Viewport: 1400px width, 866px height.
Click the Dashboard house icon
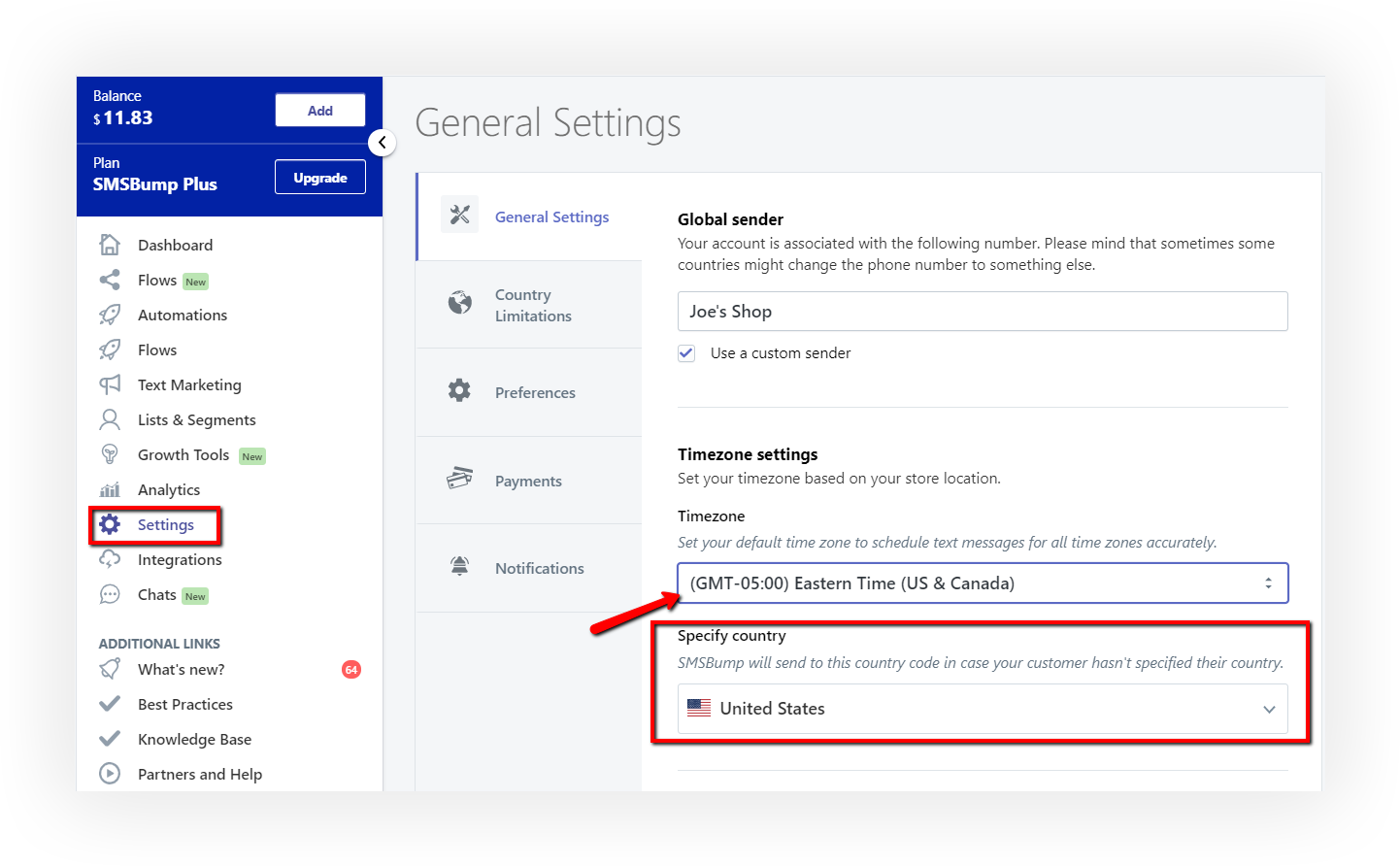coord(110,245)
